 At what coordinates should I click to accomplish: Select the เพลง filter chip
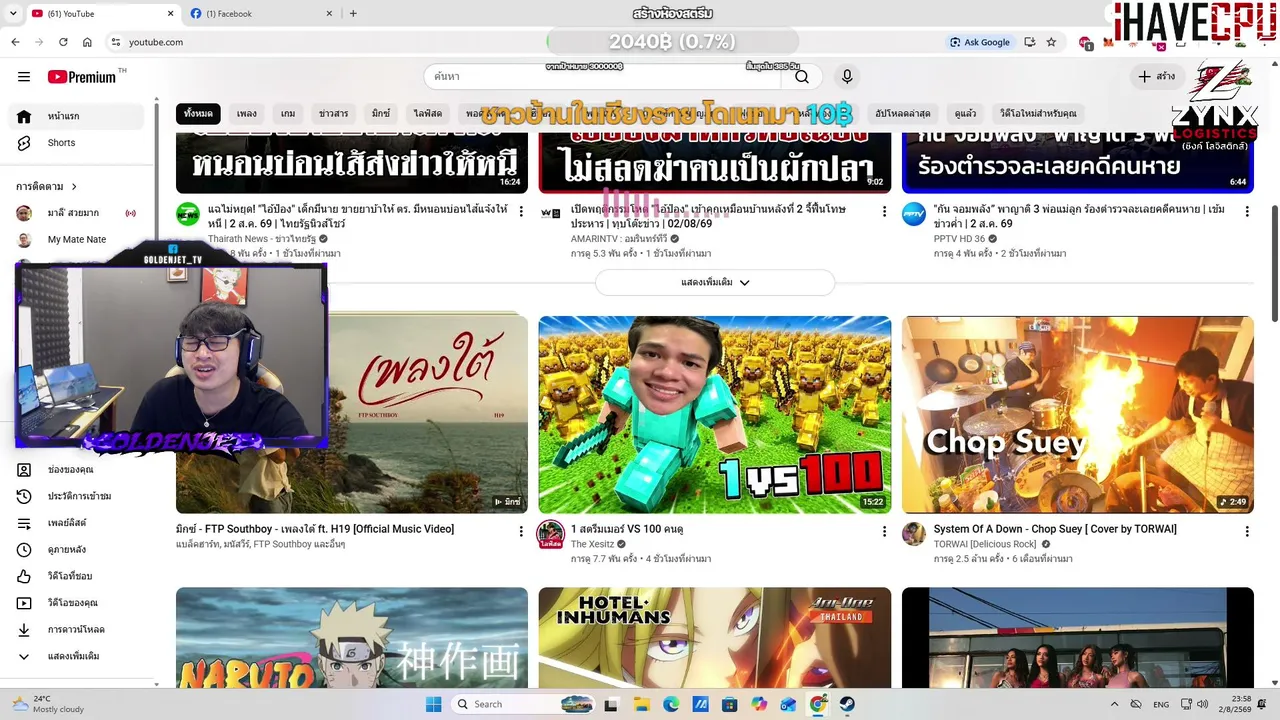pos(247,114)
